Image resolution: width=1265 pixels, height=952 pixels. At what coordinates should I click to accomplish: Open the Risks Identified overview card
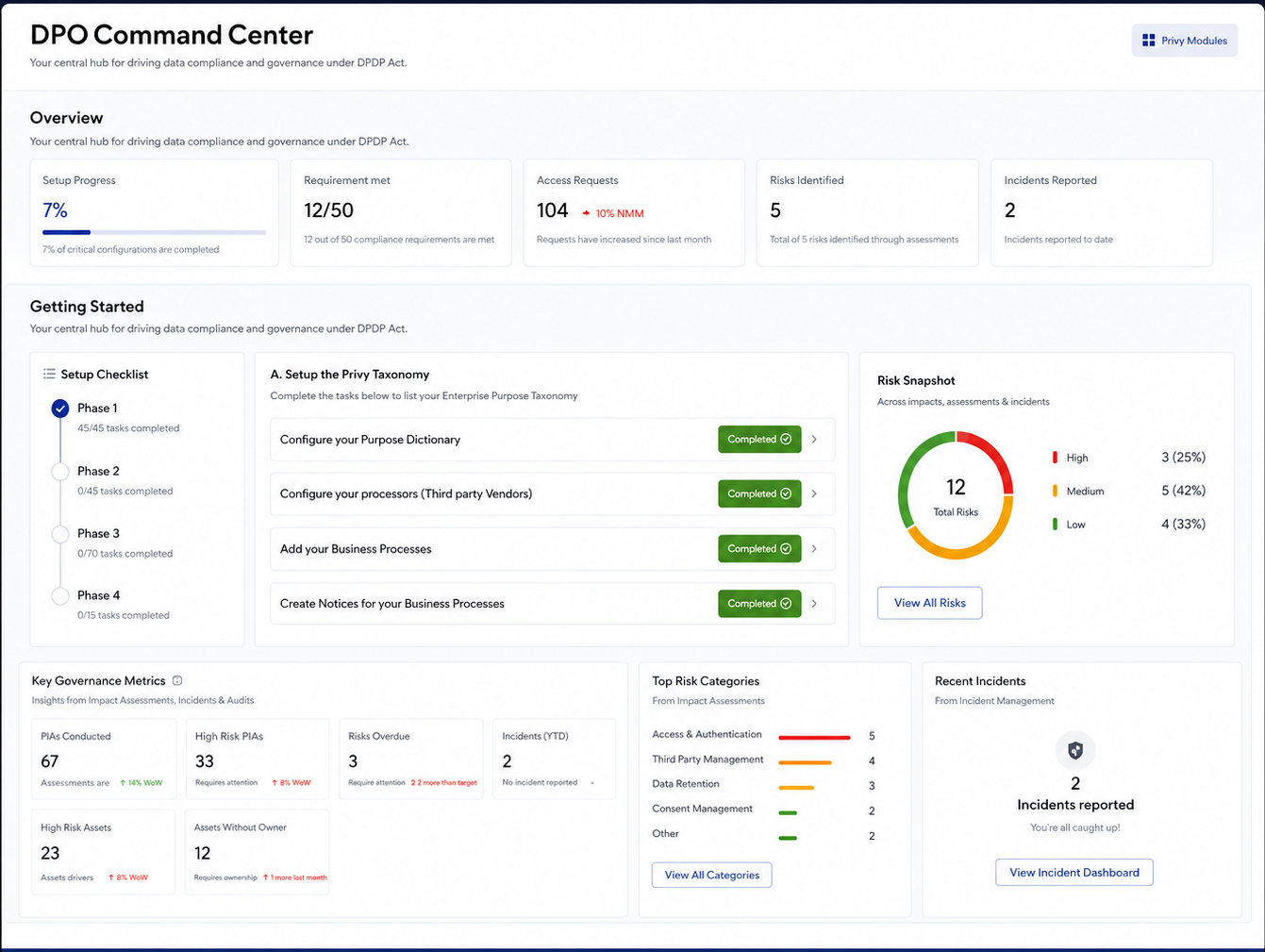pos(867,212)
